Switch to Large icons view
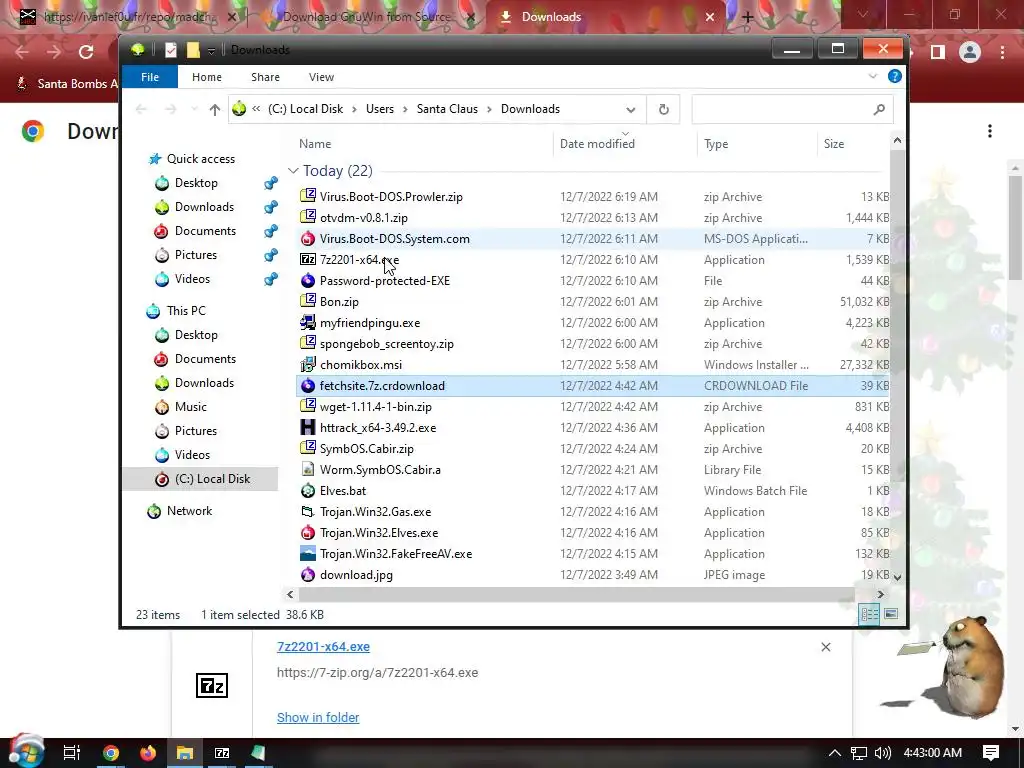Viewport: 1024px width, 768px height. click(x=891, y=614)
